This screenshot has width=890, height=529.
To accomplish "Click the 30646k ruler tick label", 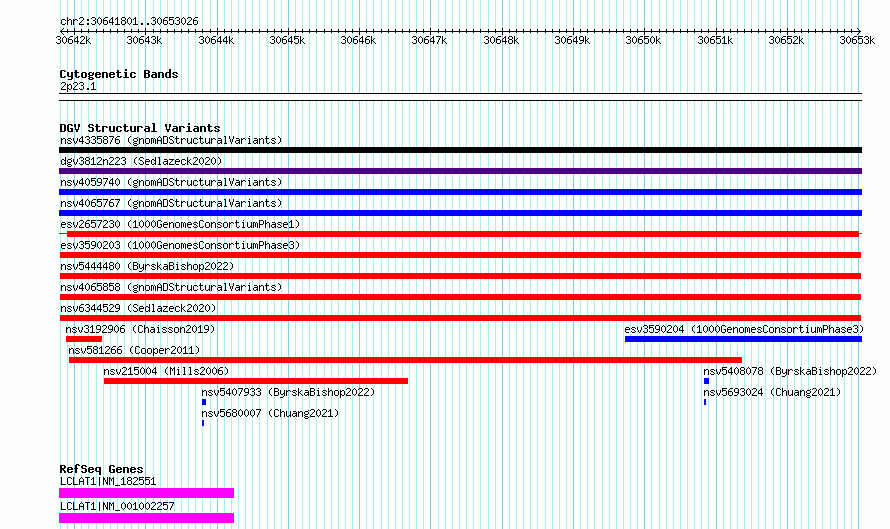I will (358, 40).
